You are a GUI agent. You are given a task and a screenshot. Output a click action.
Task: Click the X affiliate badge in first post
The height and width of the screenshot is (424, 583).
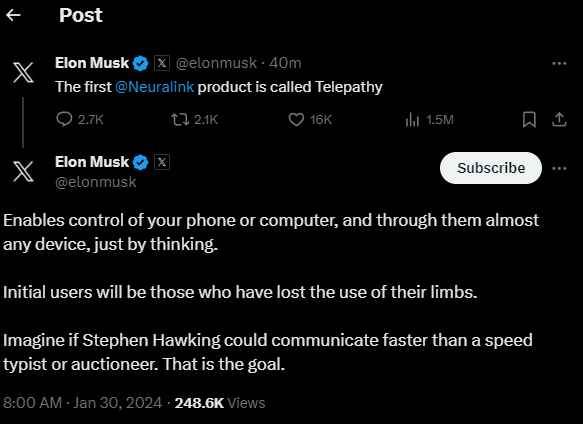point(162,63)
